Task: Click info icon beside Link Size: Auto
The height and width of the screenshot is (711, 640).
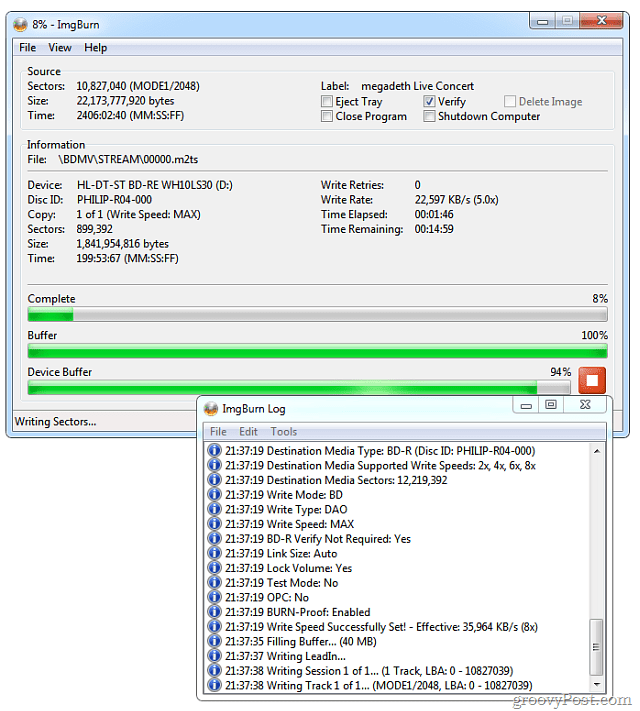Action: click(x=214, y=553)
